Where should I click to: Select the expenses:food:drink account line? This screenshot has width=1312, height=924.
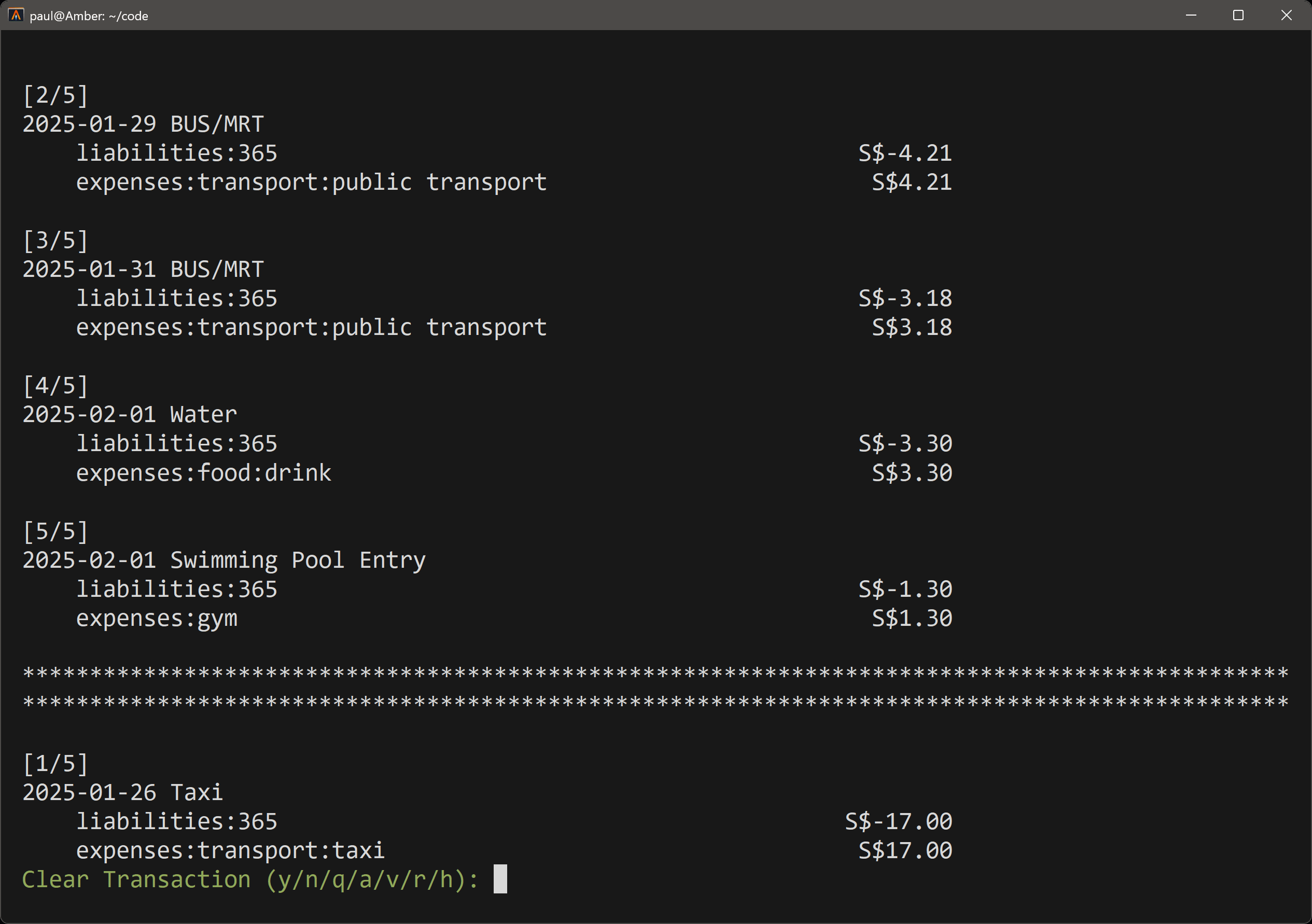coord(203,472)
